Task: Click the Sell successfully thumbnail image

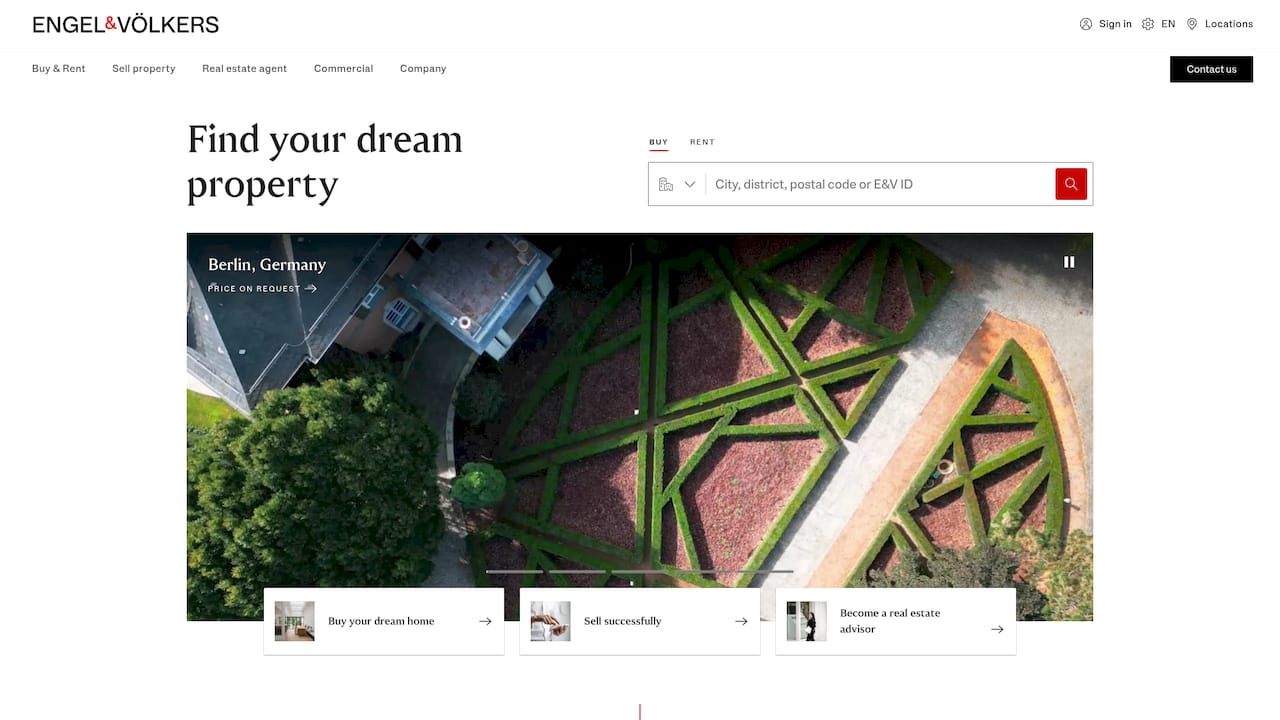Action: tap(550, 621)
